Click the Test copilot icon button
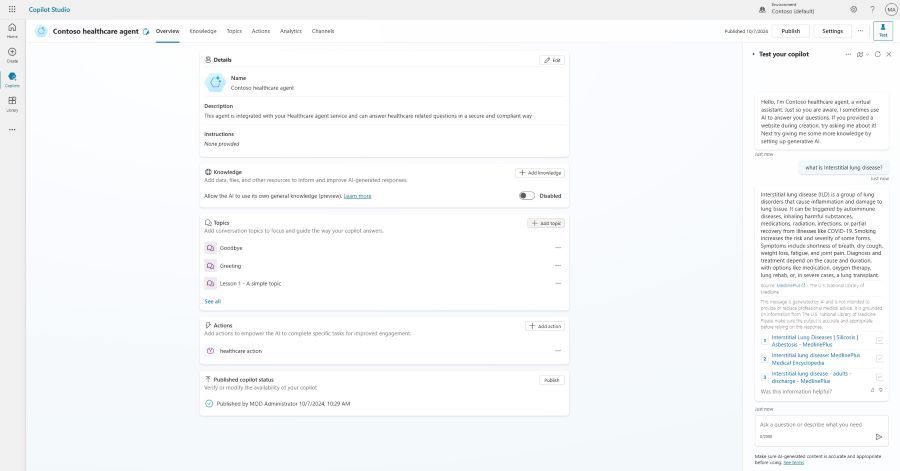This screenshot has width=900, height=471. 883,31
